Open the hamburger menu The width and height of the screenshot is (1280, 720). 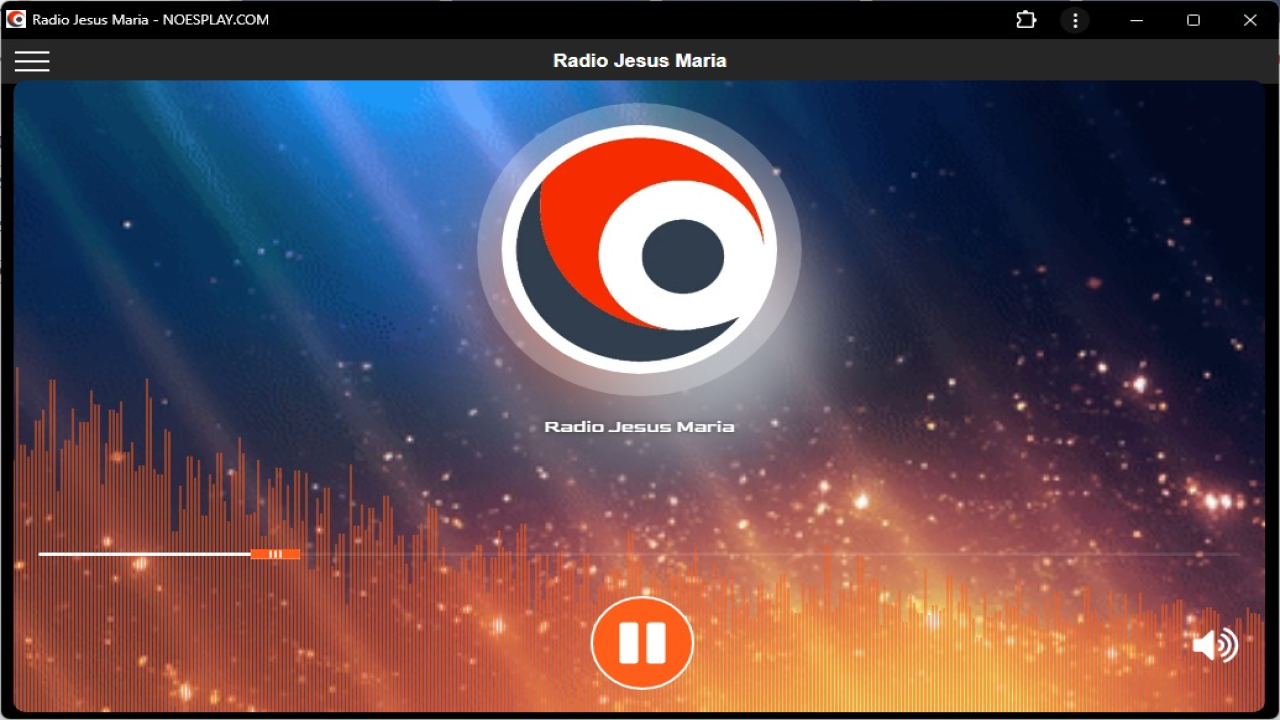coord(32,61)
